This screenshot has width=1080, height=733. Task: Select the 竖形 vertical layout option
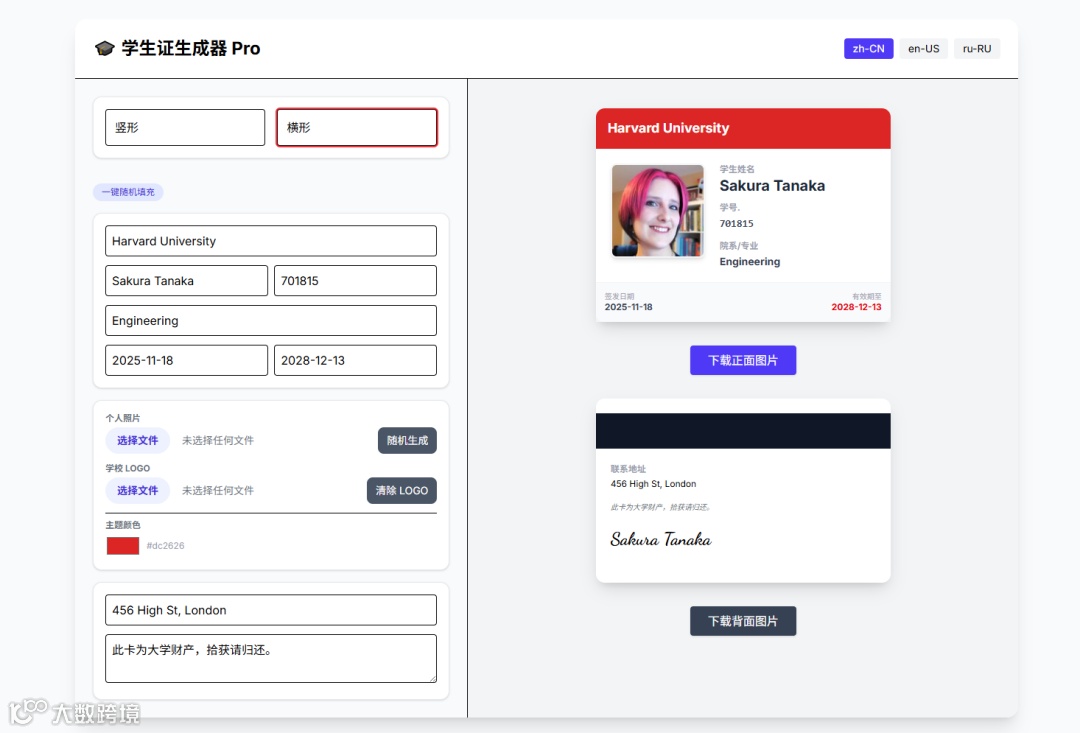185,127
